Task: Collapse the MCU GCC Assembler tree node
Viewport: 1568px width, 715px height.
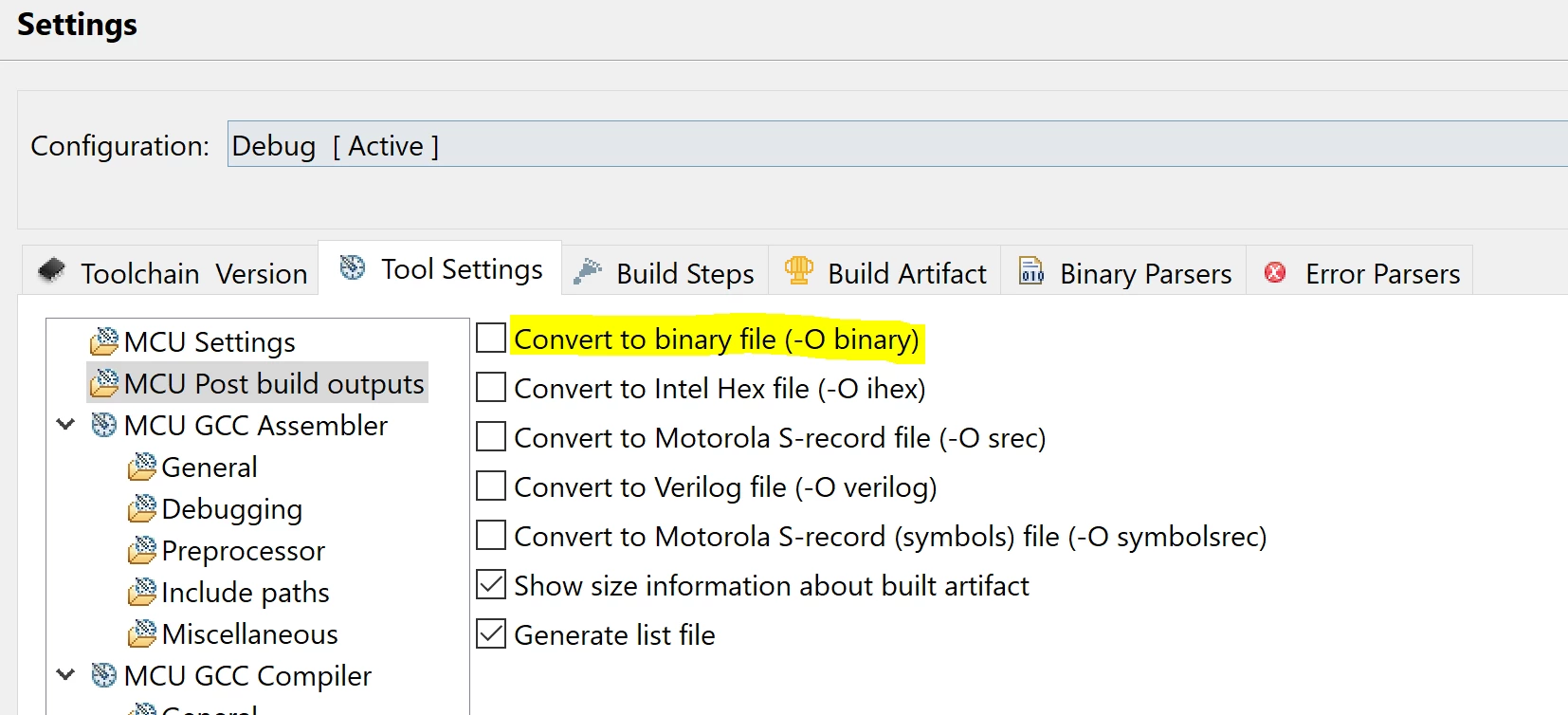Action: pos(65,424)
